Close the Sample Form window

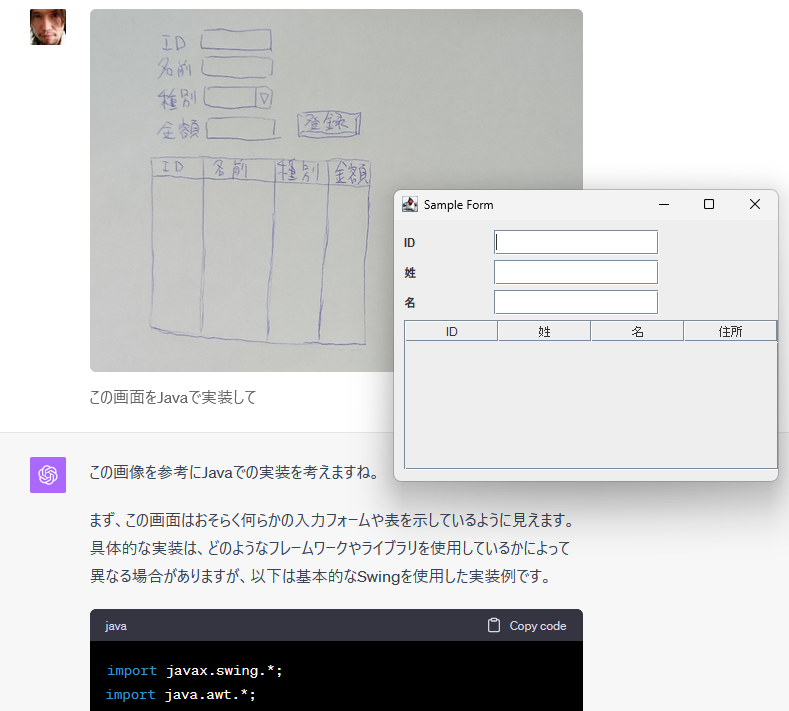(x=754, y=204)
